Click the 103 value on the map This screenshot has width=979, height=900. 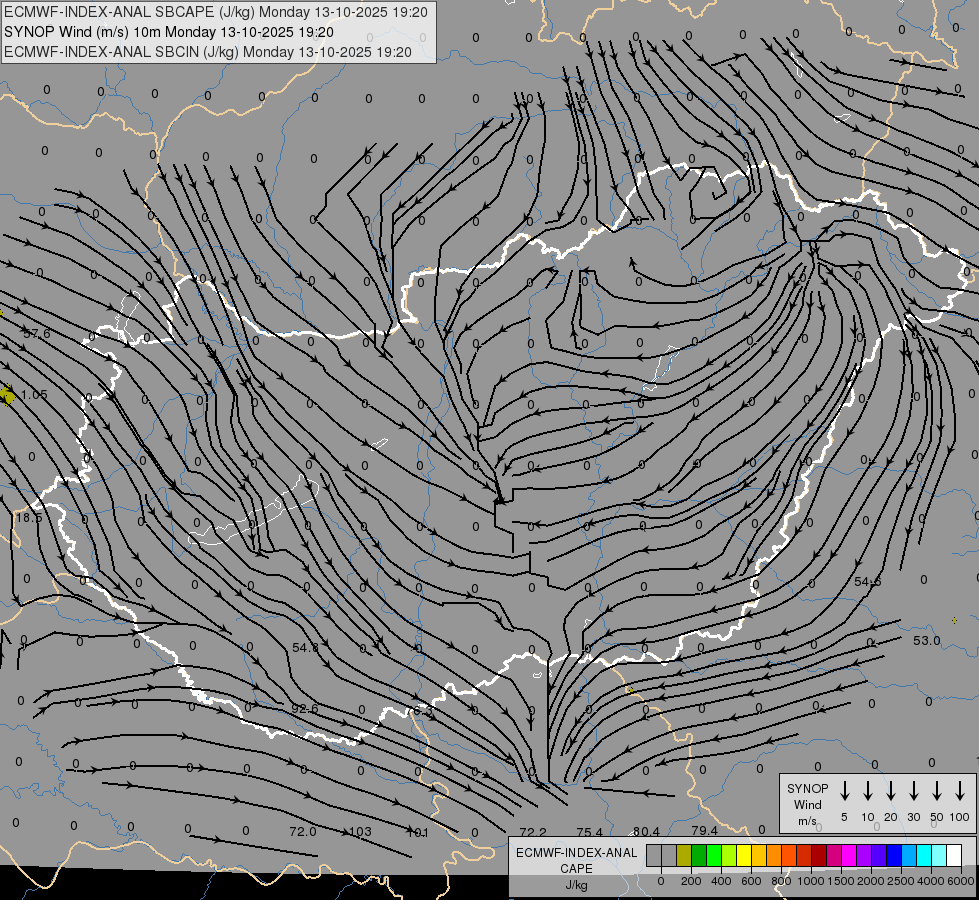pos(360,831)
